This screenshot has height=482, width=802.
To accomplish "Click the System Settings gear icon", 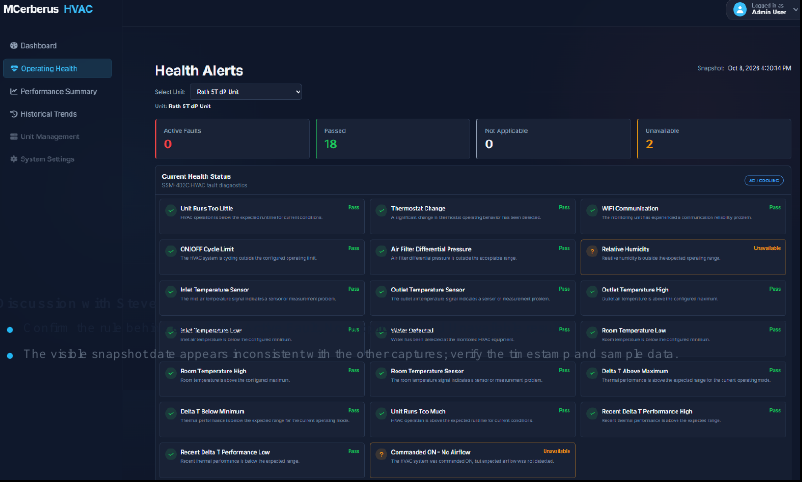I will tap(14, 159).
